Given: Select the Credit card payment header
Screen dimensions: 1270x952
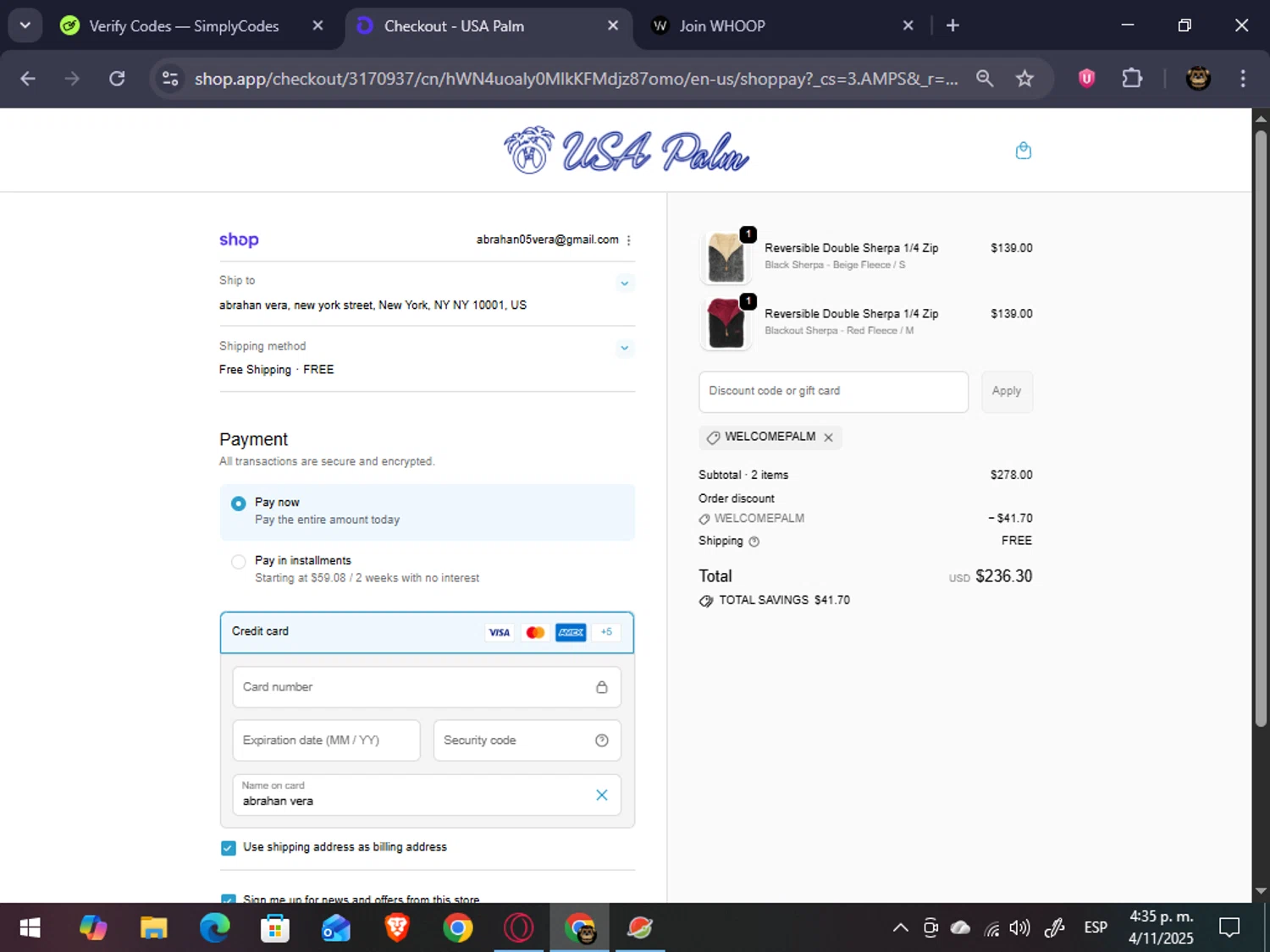Looking at the screenshot, I should click(x=428, y=632).
